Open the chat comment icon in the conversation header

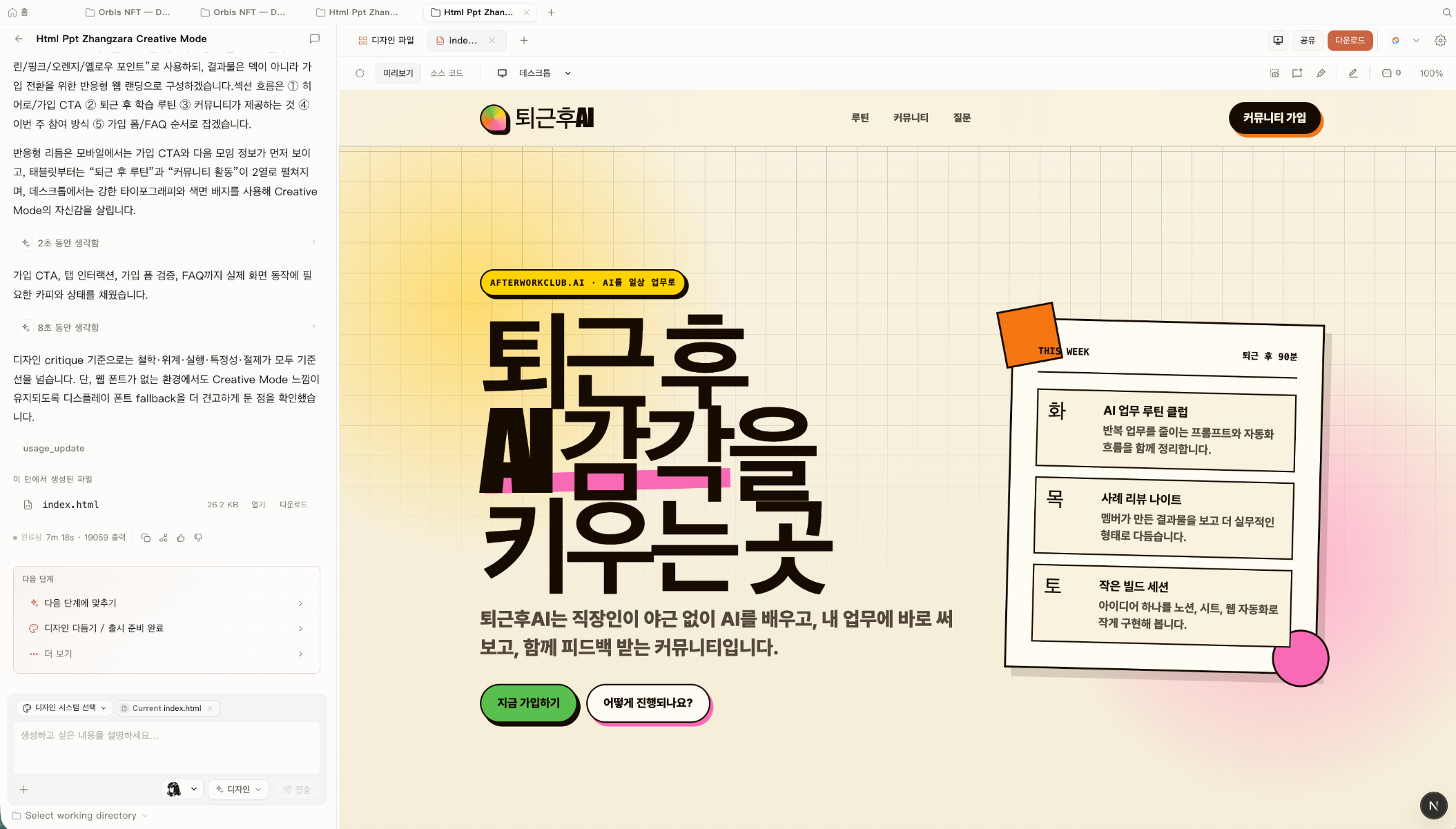[x=315, y=39]
